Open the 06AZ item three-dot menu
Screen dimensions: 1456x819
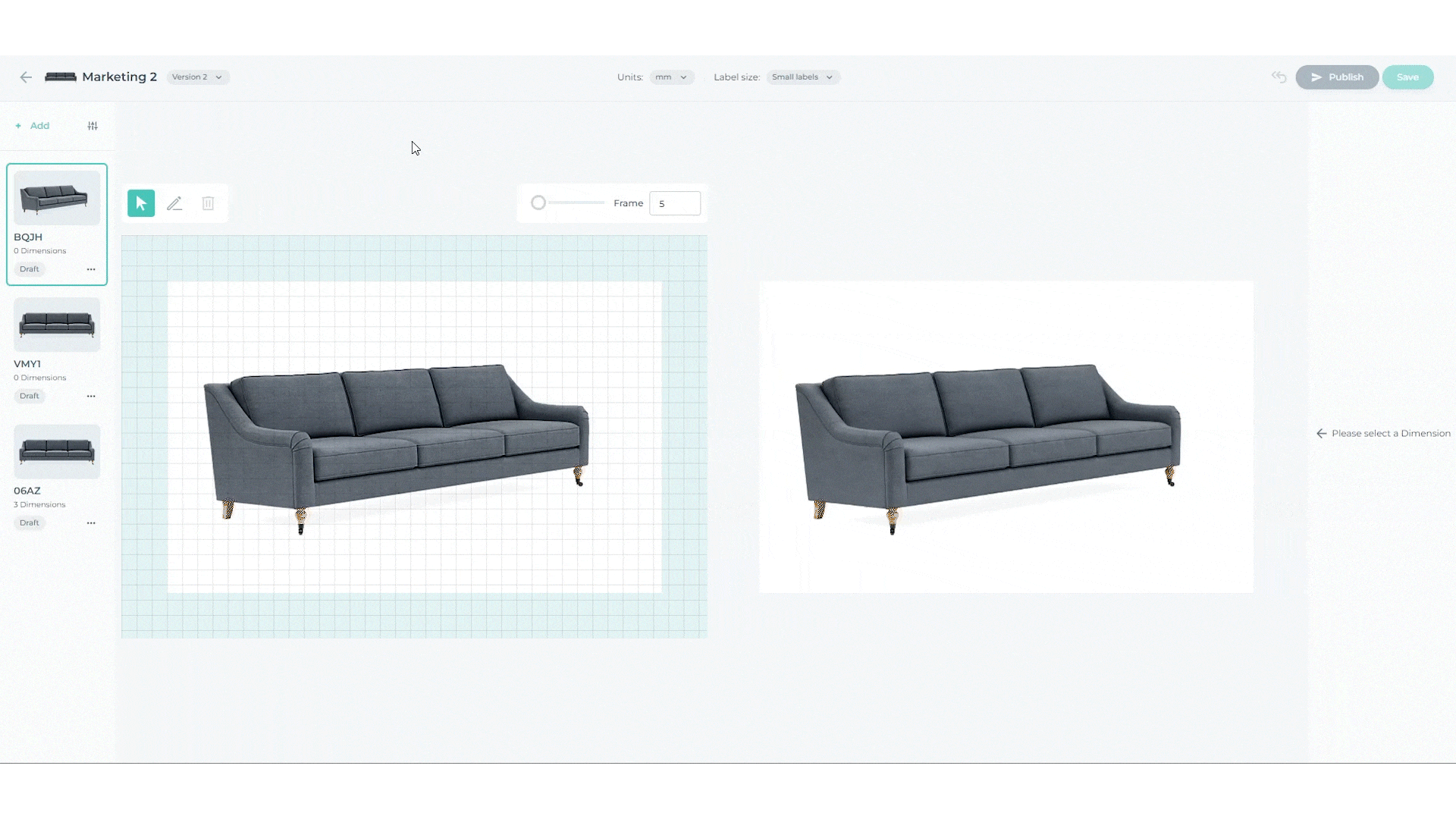(x=91, y=522)
